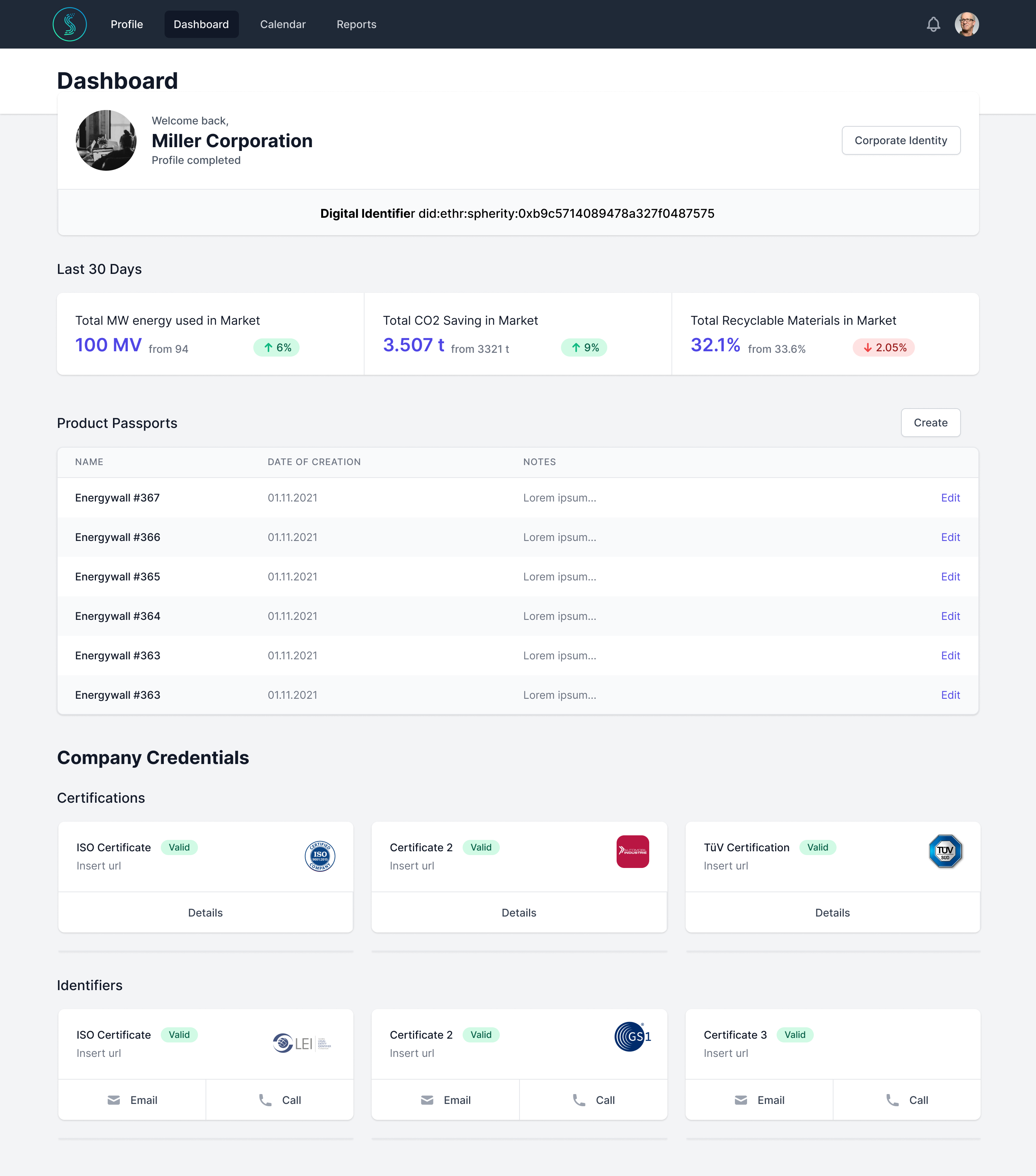Expand Details on the TüV Certification card
The height and width of the screenshot is (1176, 1036).
coord(832,912)
